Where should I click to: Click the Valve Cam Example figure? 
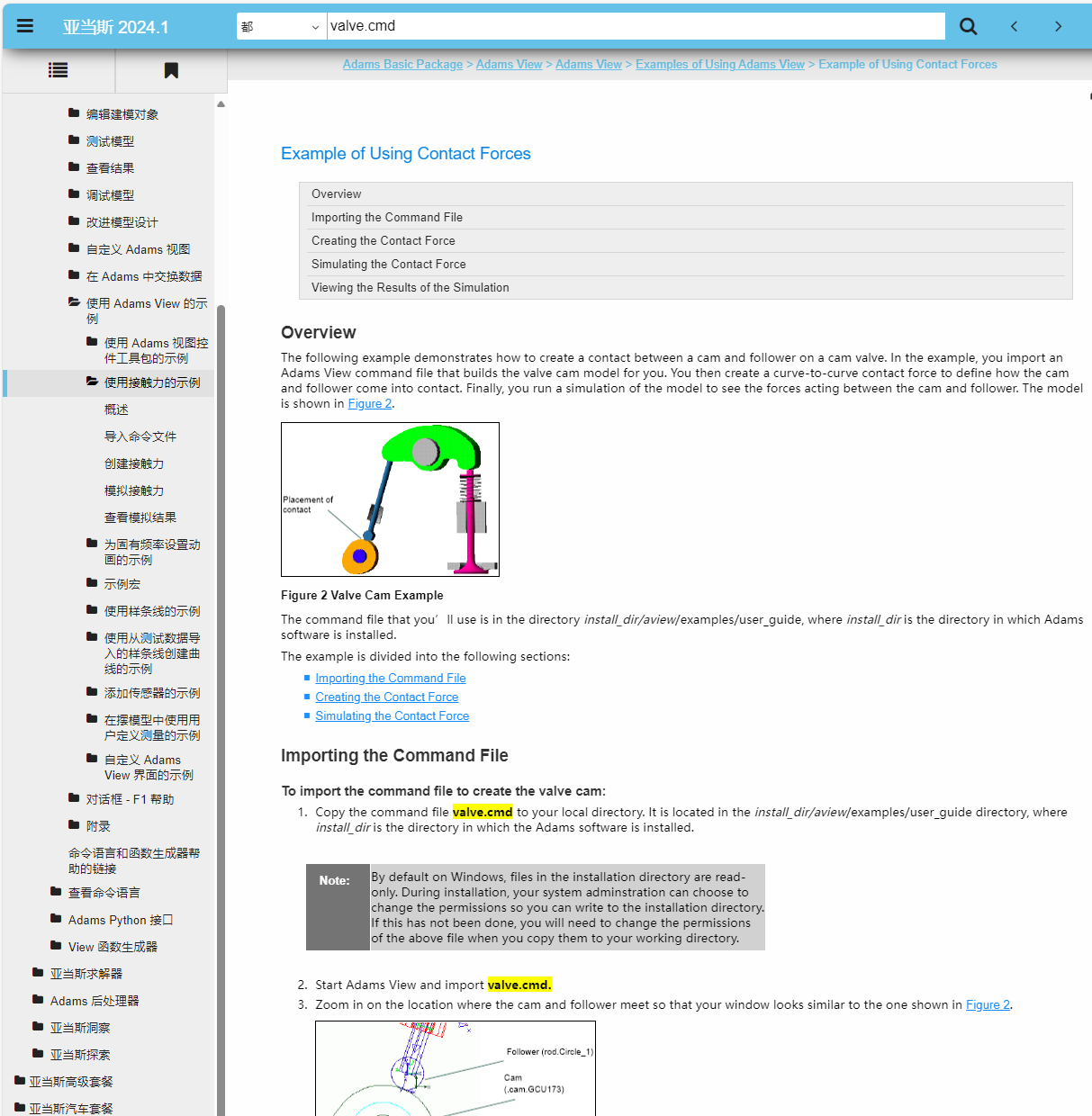point(390,499)
